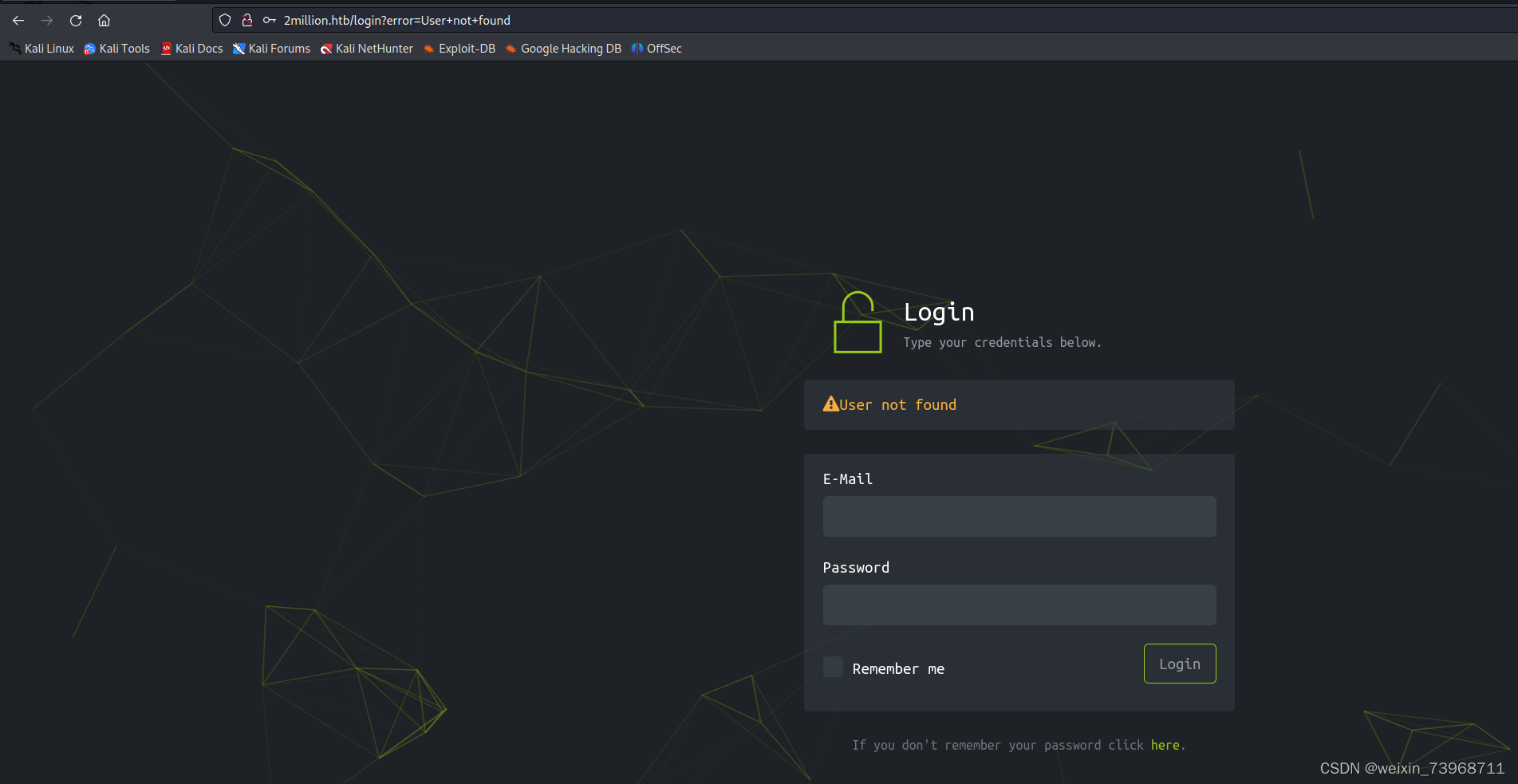Enable the Remember me checkbox

tap(833, 666)
